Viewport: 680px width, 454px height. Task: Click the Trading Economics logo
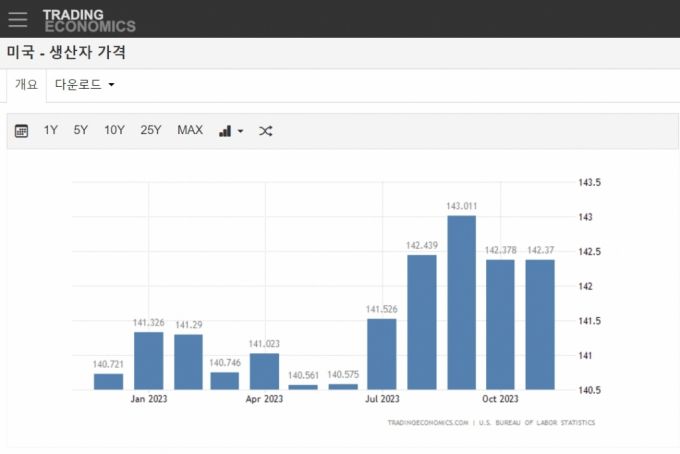click(x=88, y=19)
